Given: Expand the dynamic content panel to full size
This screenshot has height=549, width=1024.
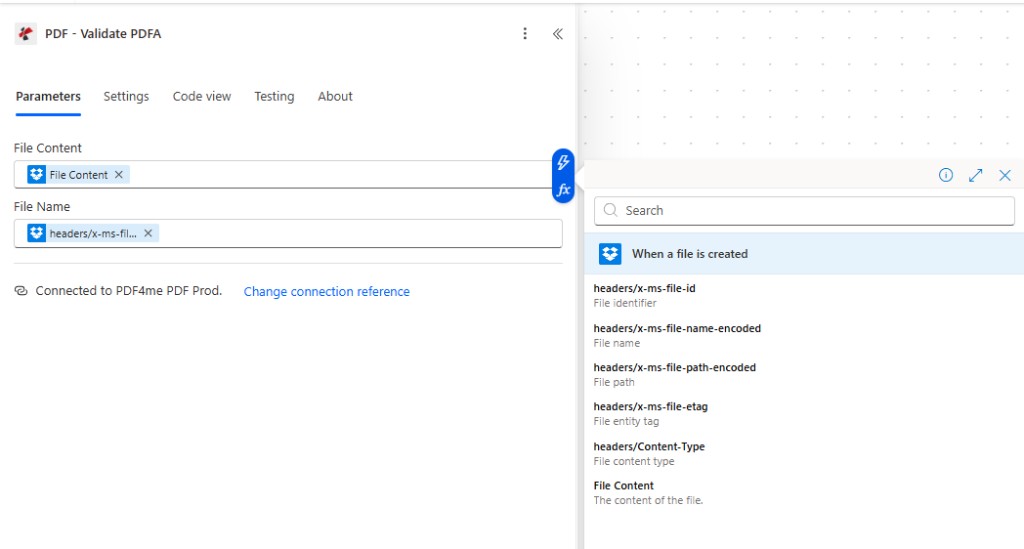Looking at the screenshot, I should pyautogui.click(x=976, y=175).
